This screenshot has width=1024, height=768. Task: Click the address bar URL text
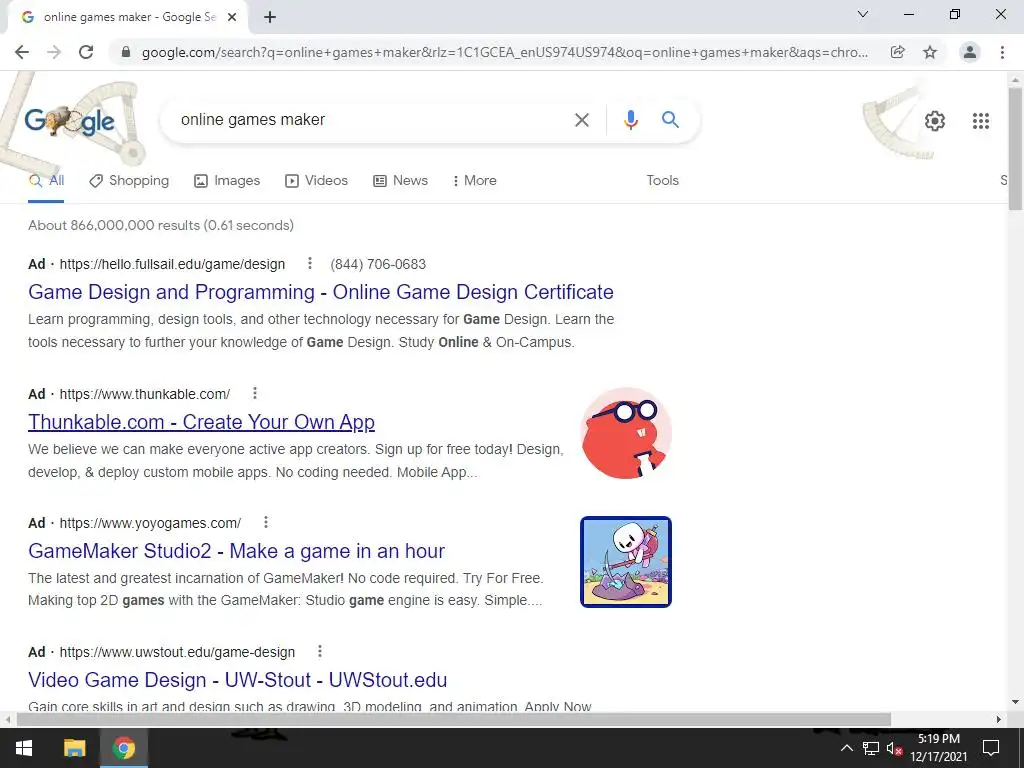[505, 52]
